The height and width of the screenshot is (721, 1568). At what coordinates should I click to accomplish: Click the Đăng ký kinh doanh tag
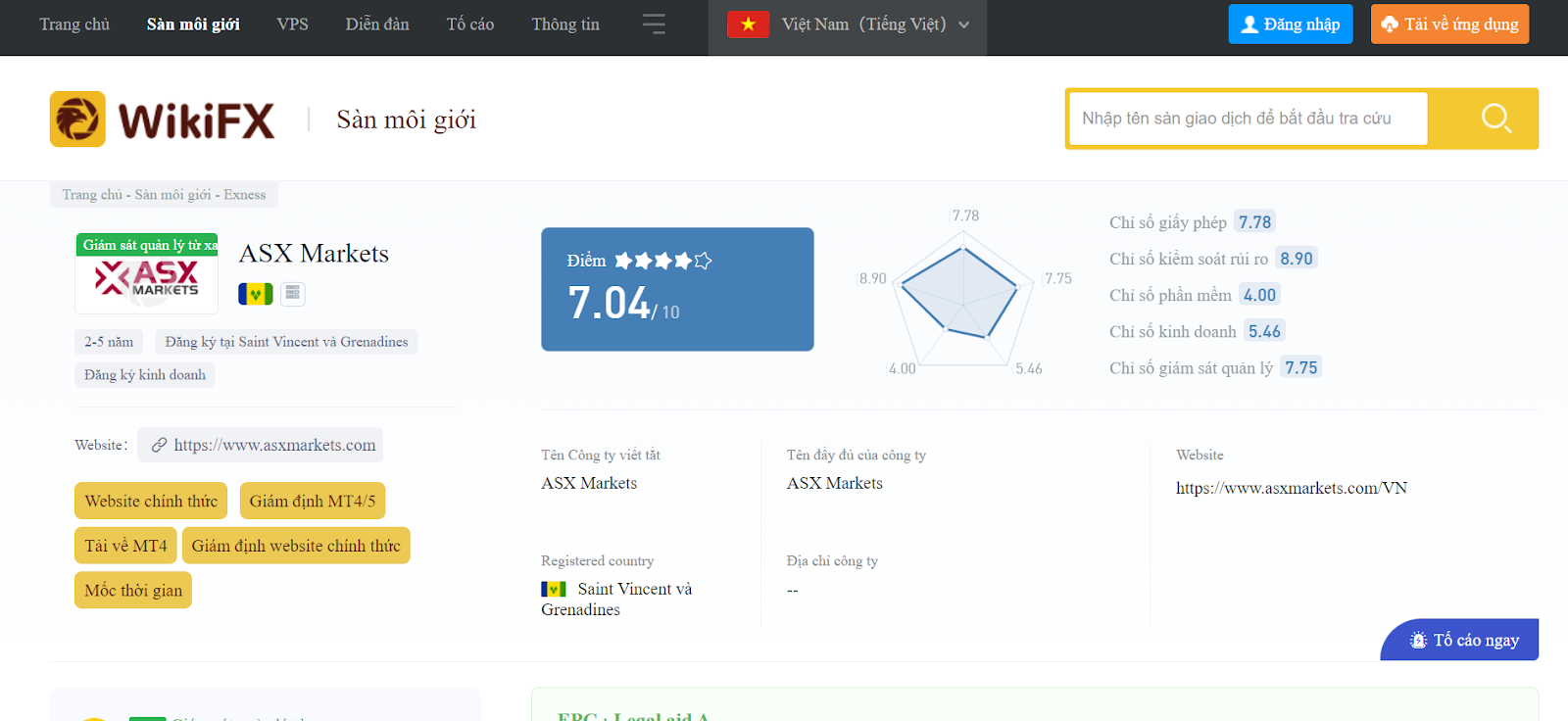pos(145,375)
